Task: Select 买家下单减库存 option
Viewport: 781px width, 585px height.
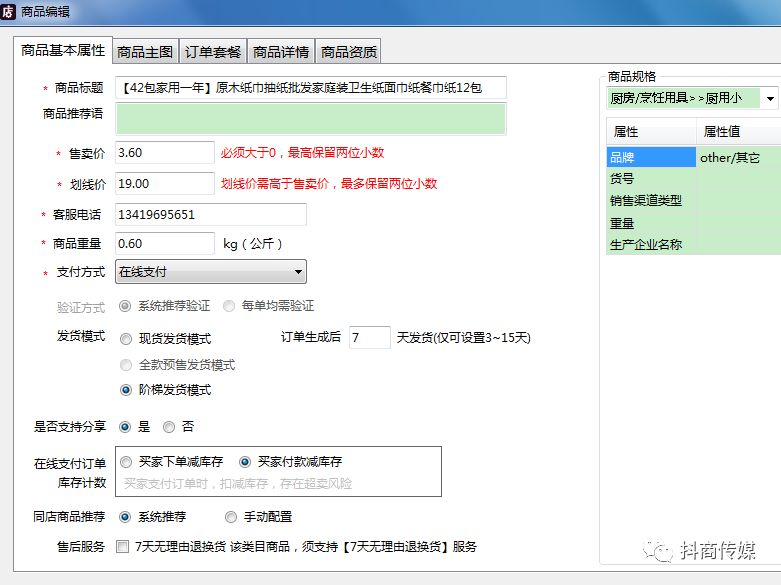Action: tap(126, 462)
